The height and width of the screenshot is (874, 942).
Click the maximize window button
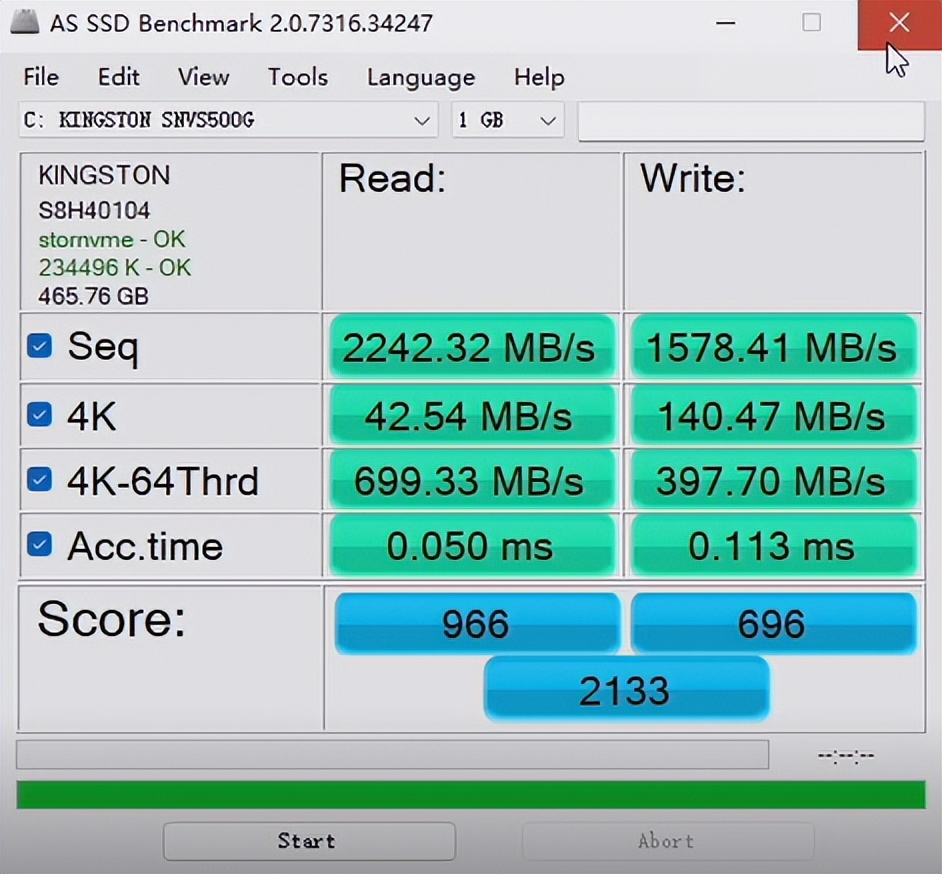[812, 23]
